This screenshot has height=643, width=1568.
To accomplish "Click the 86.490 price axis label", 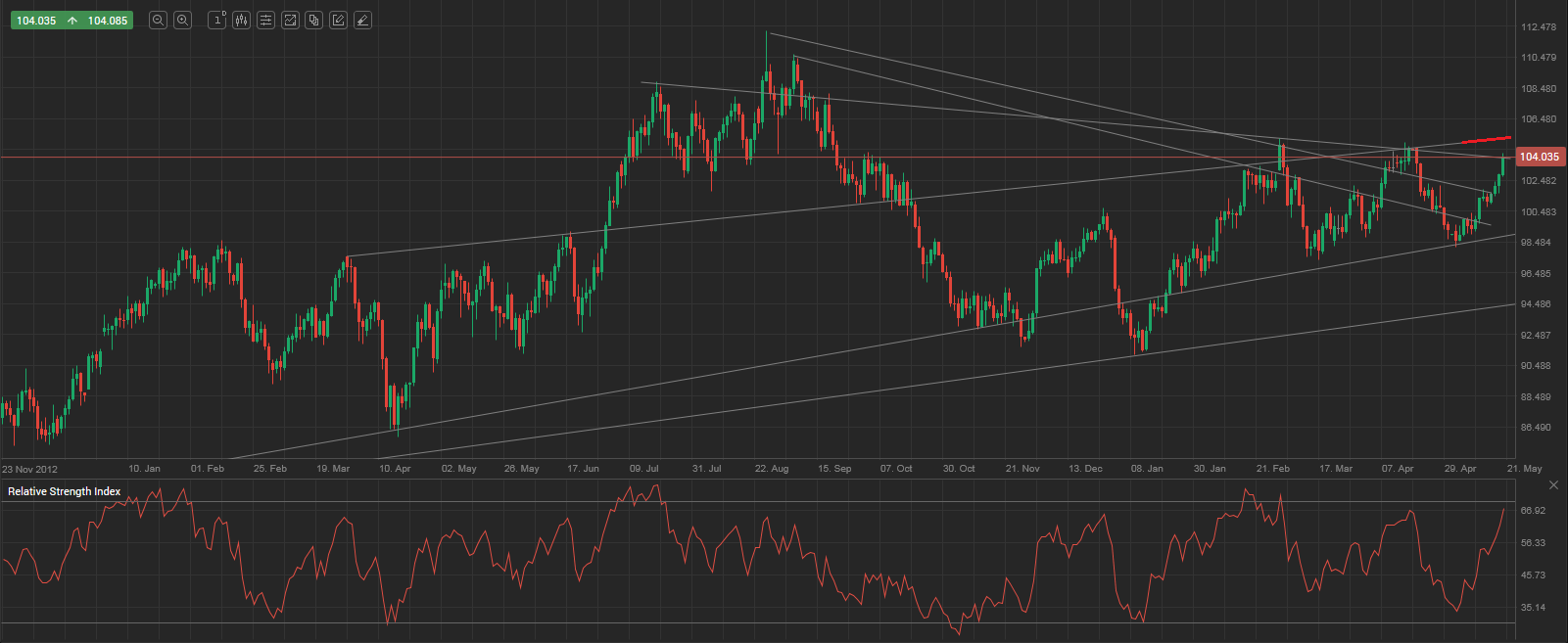I will [x=1536, y=428].
